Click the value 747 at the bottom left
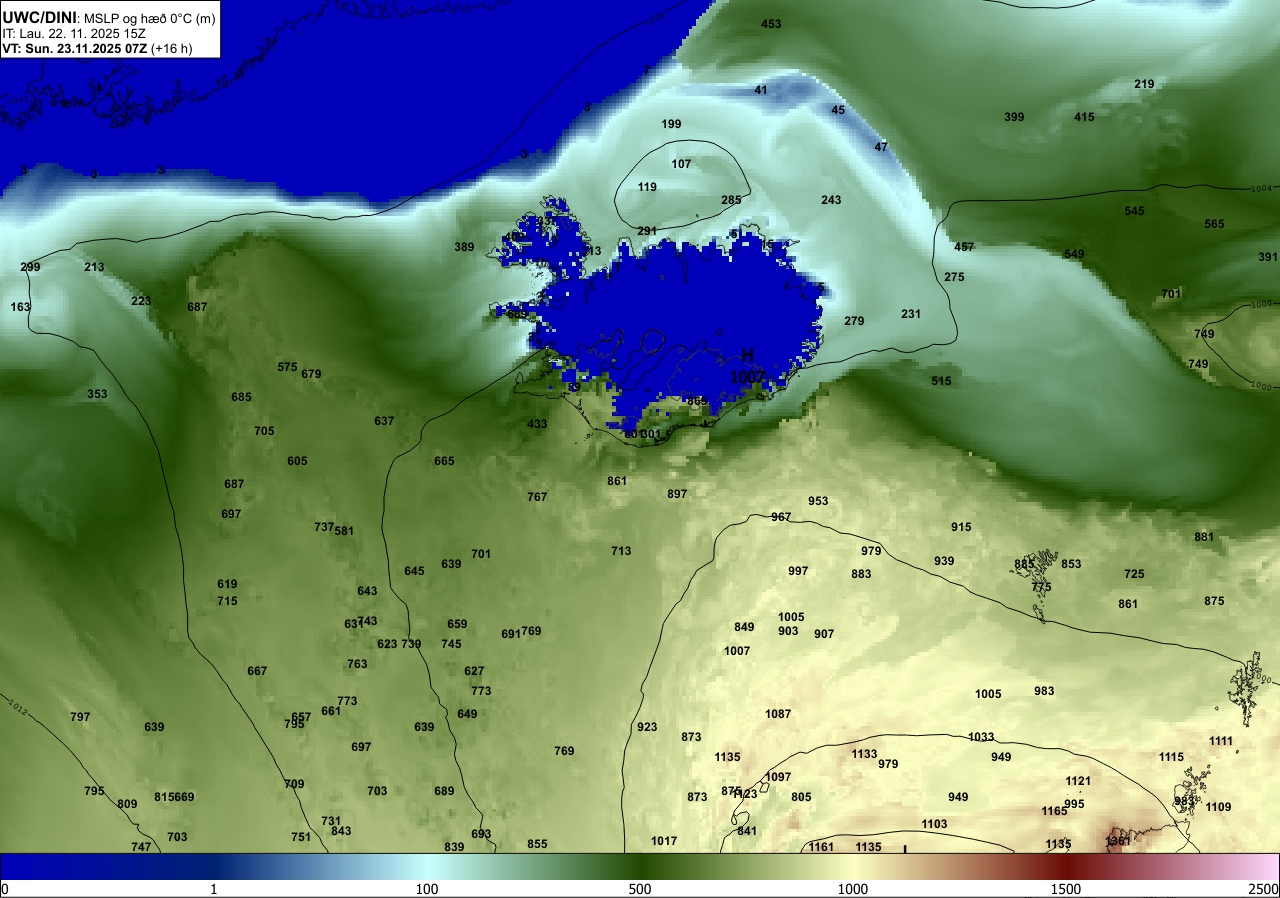This screenshot has height=898, width=1280. [141, 847]
